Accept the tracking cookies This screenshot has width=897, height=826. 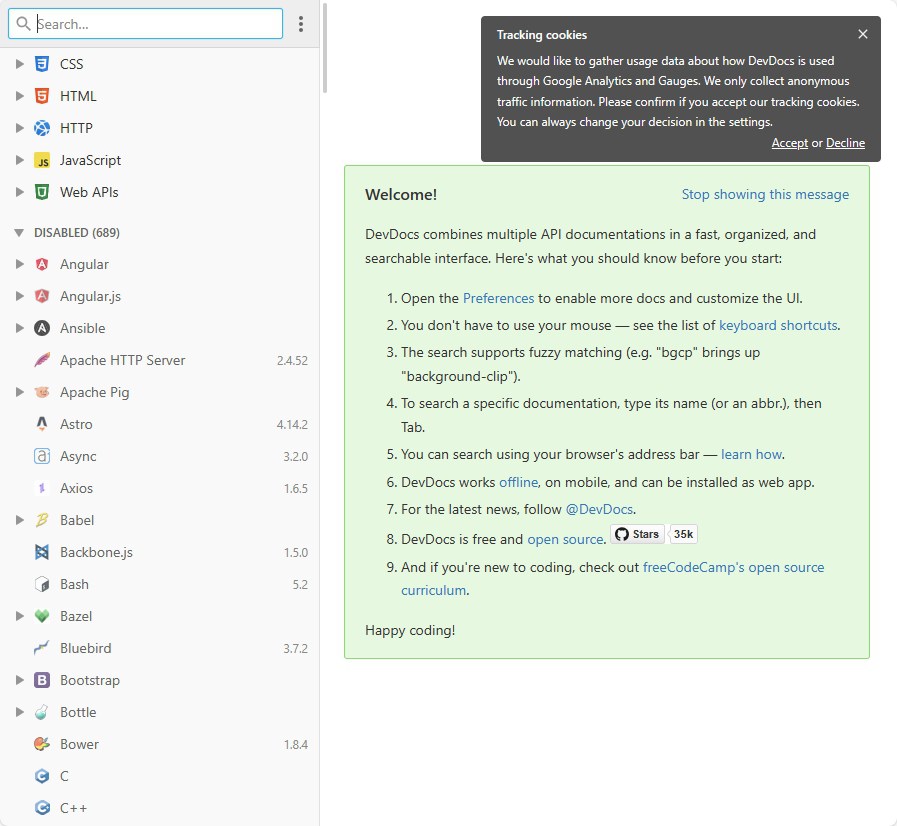coord(789,143)
